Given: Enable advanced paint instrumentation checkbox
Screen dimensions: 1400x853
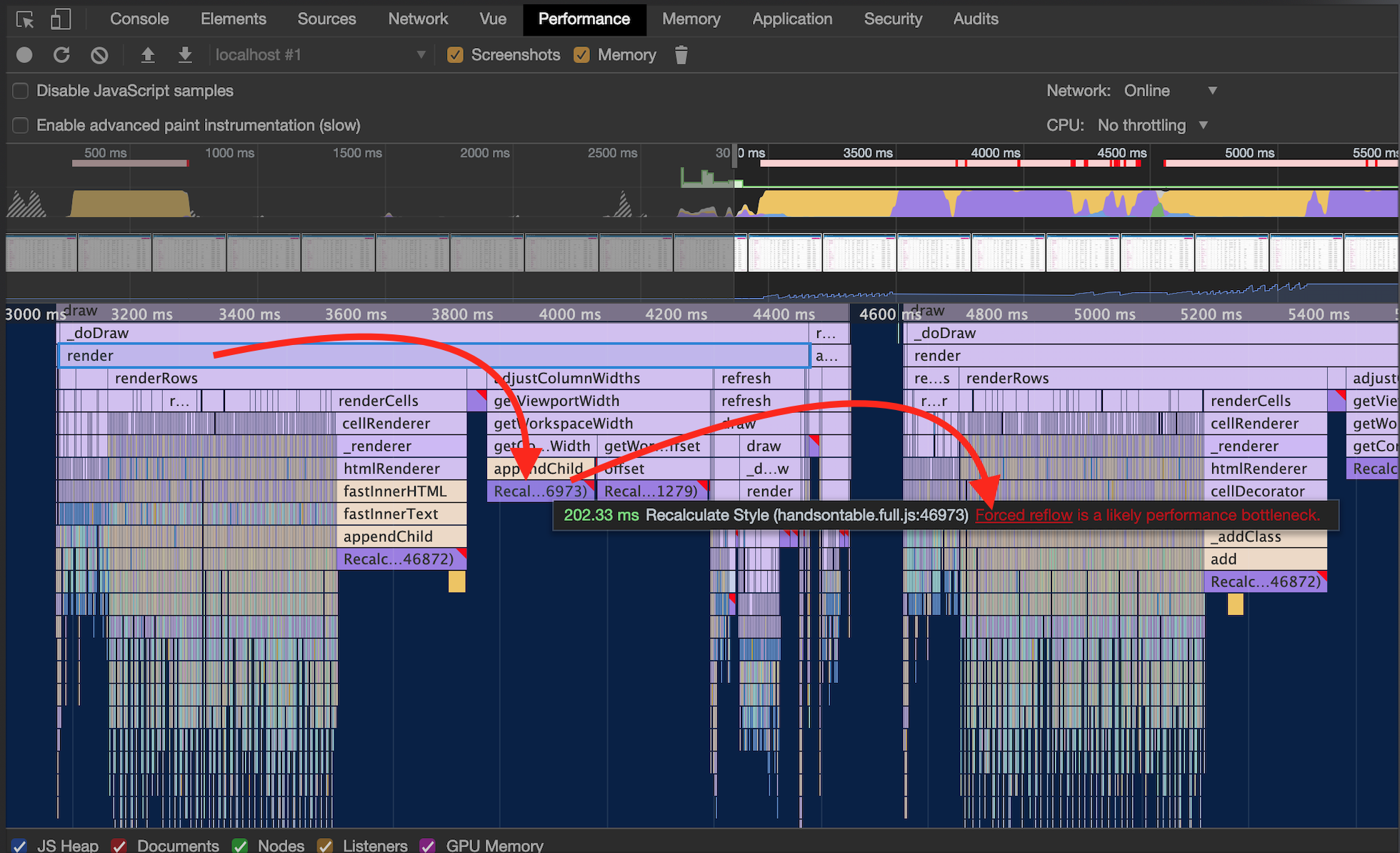Looking at the screenshot, I should (x=21, y=126).
